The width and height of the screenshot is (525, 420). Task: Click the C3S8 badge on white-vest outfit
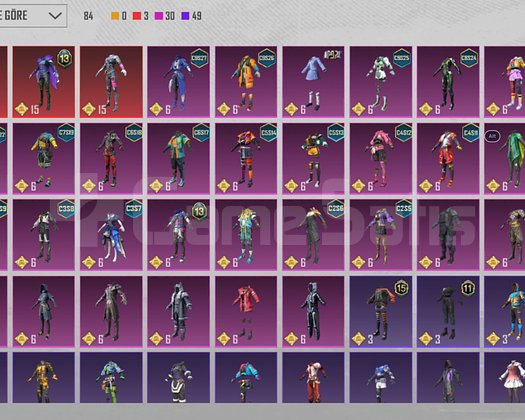point(66,209)
